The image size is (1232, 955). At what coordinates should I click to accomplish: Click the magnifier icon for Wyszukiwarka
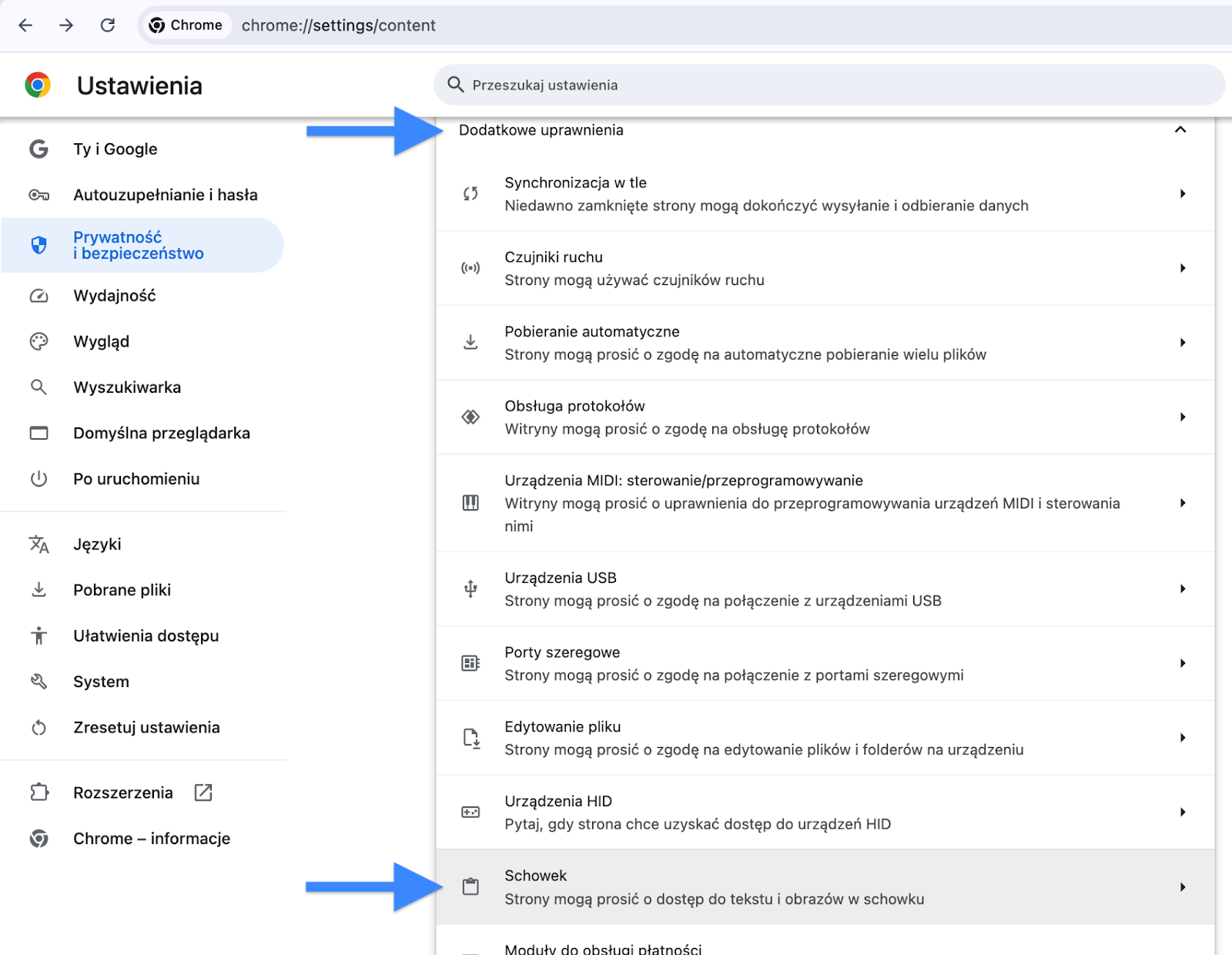[38, 387]
